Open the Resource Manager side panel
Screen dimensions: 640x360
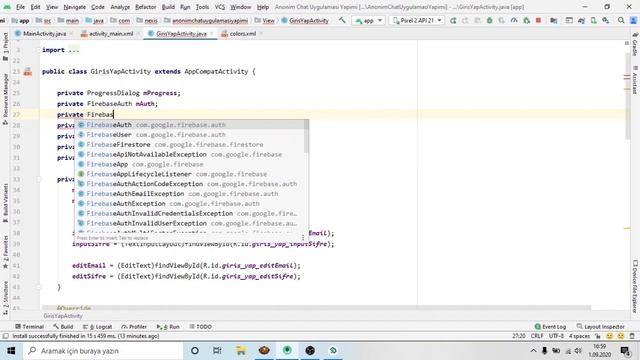(x=5, y=99)
